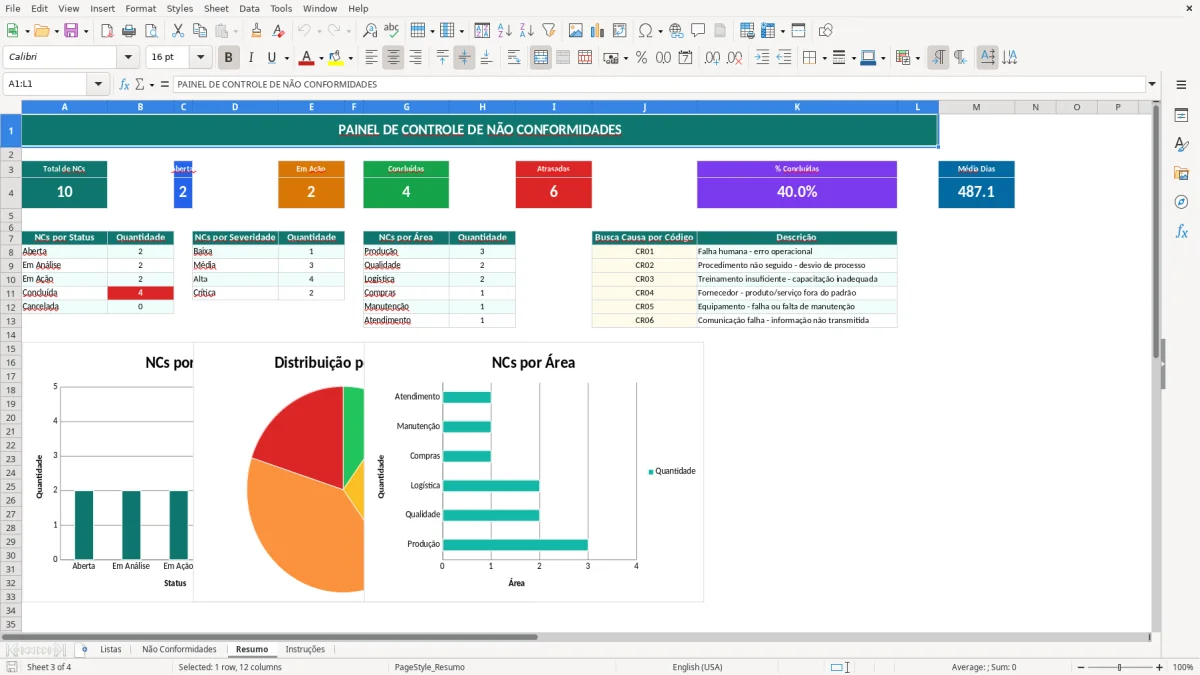This screenshot has height=675, width=1200.
Task: Toggle Bold formatting
Action: [229, 58]
